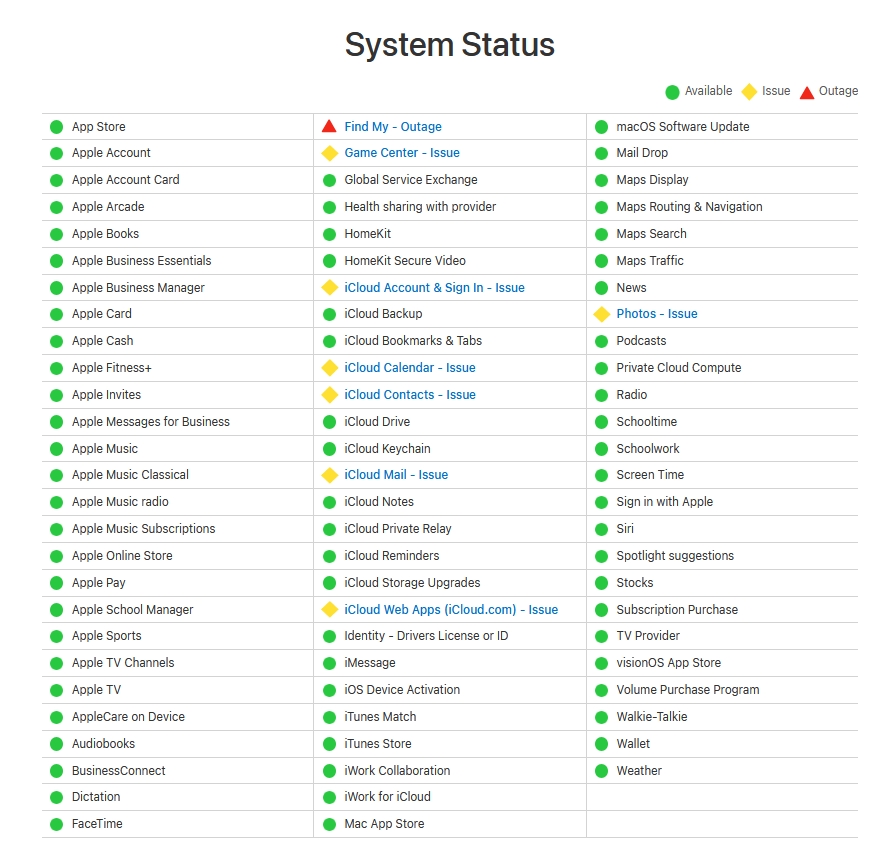
Task: Click the Apple Music Classical entry
Action: [130, 475]
